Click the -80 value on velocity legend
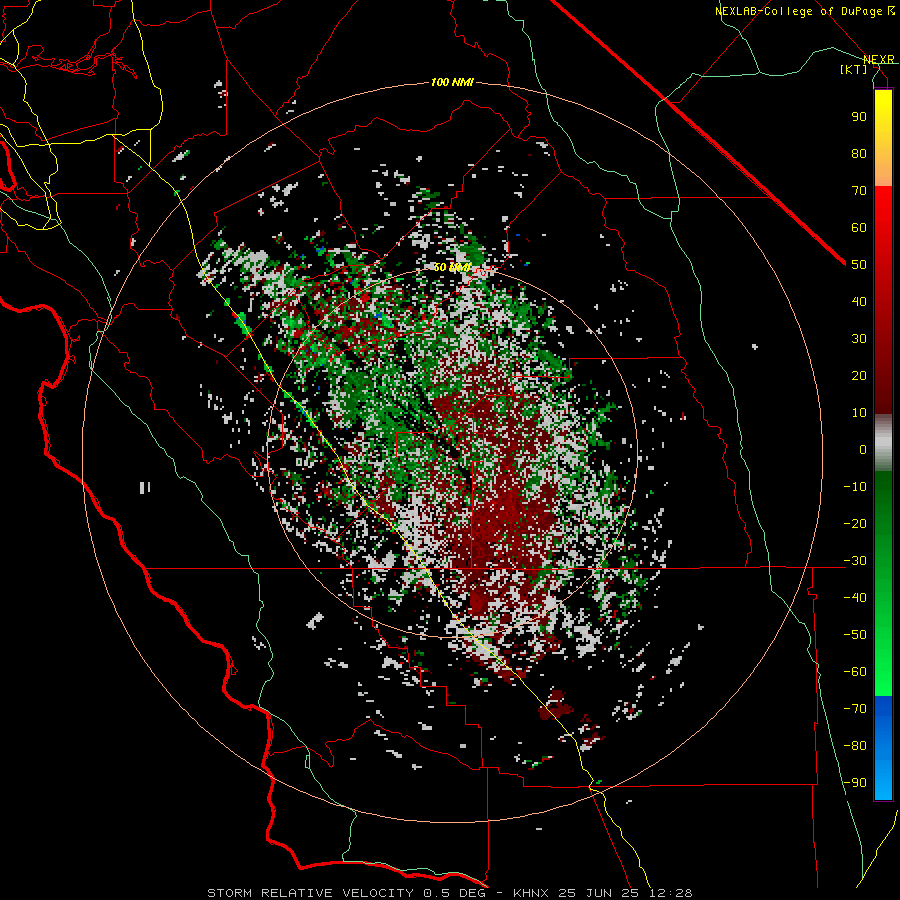 click(855, 746)
